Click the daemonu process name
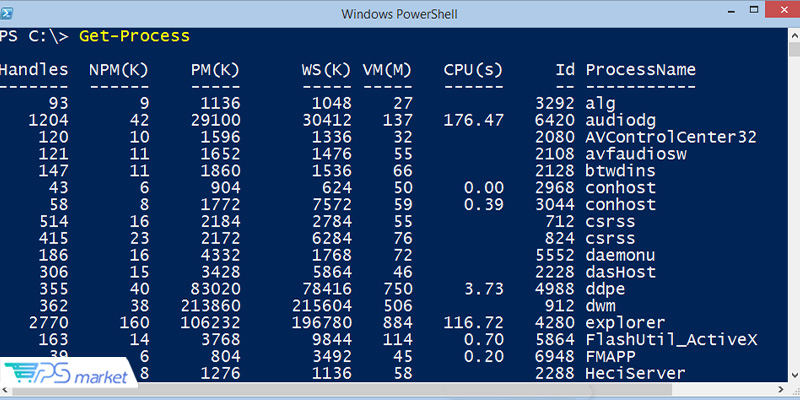Viewport: 800px width, 400px height. tap(622, 255)
